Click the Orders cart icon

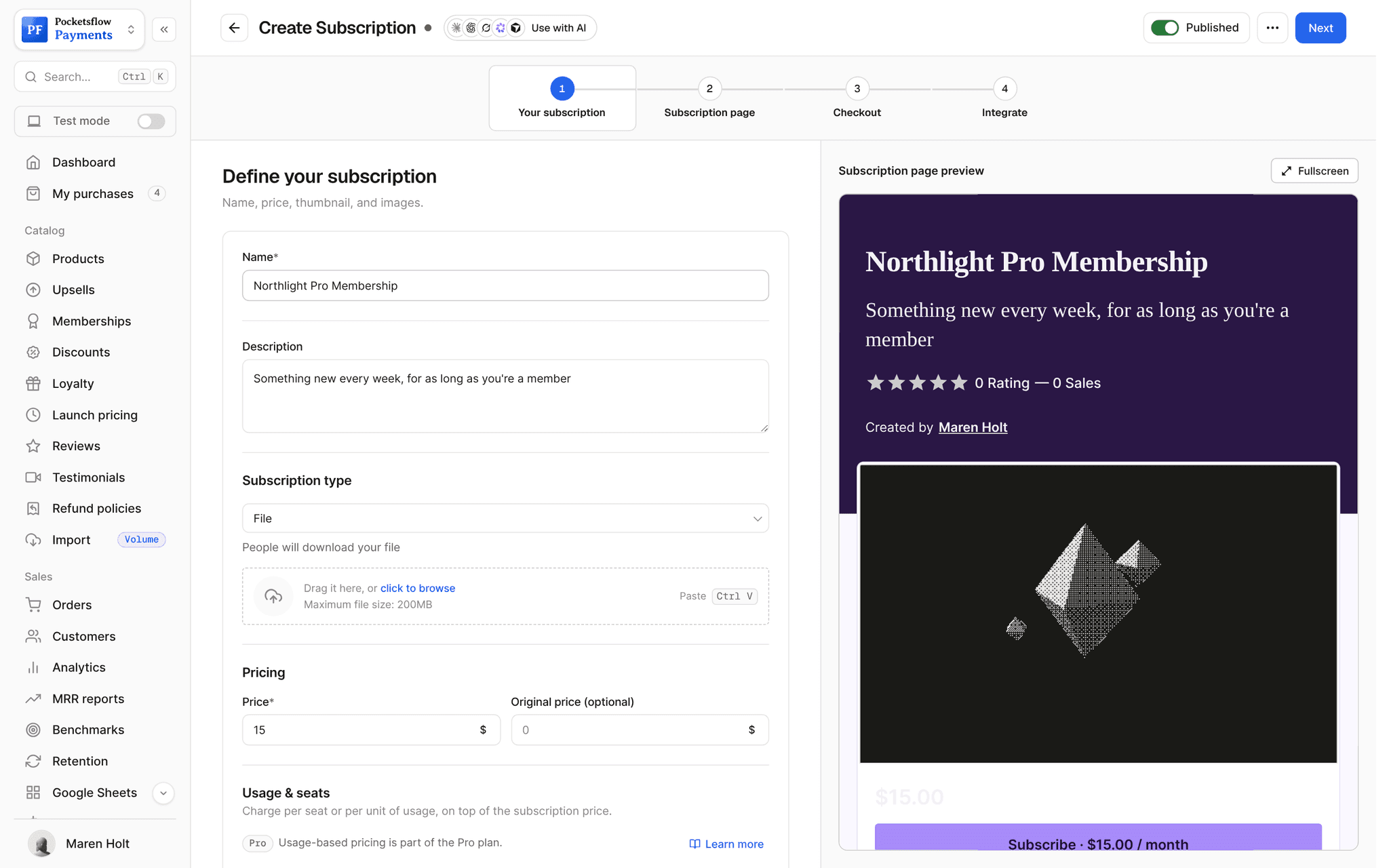(33, 604)
